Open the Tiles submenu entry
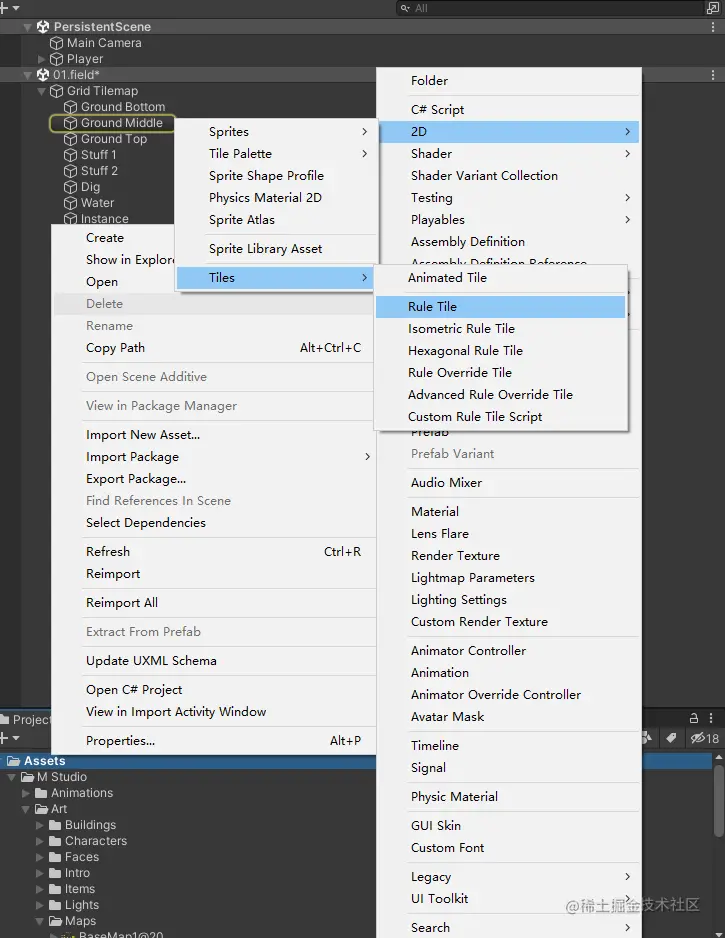The image size is (725, 938). click(x=276, y=278)
